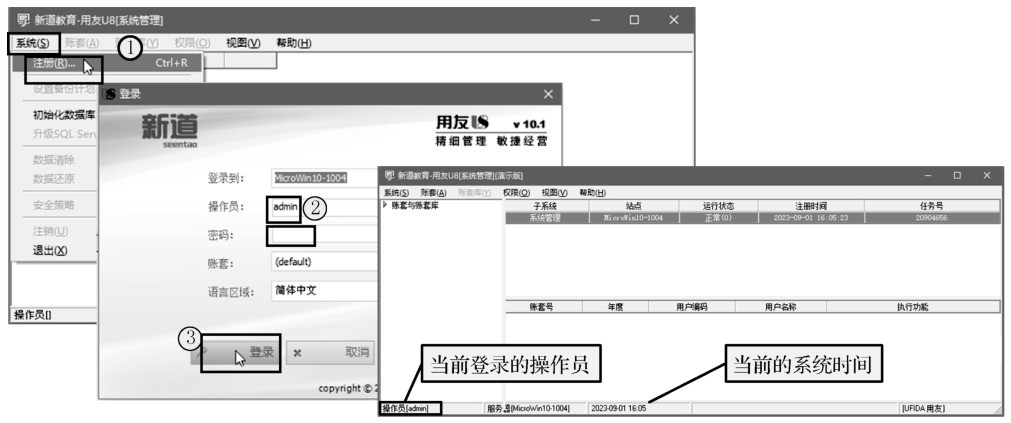Click 正常(0) status cell
Screen dimensions: 1011x423
pos(718,218)
